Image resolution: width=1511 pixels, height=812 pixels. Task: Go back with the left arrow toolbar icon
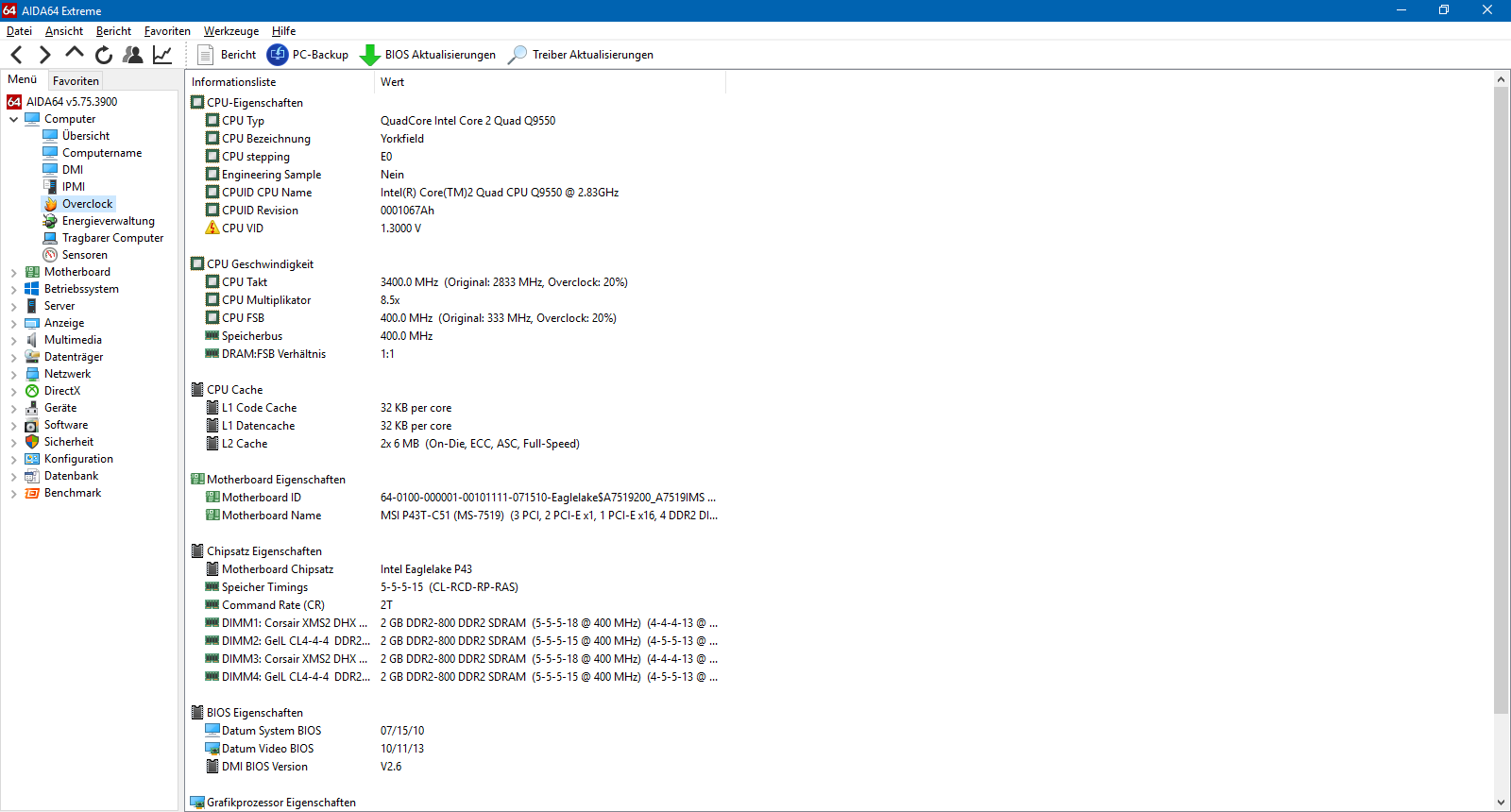coord(16,55)
